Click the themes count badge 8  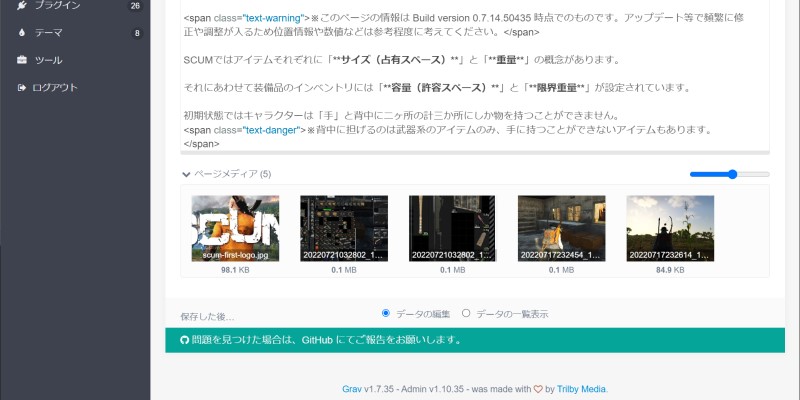pos(136,34)
